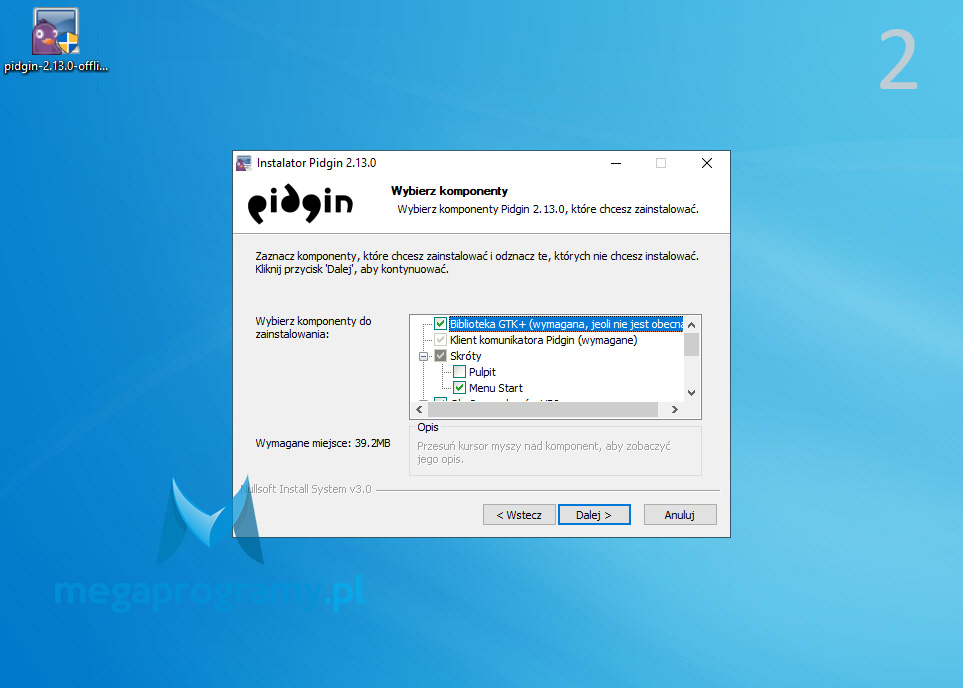Select the Biblioteka GTK+ component row
The width and height of the screenshot is (963, 688).
[566, 324]
